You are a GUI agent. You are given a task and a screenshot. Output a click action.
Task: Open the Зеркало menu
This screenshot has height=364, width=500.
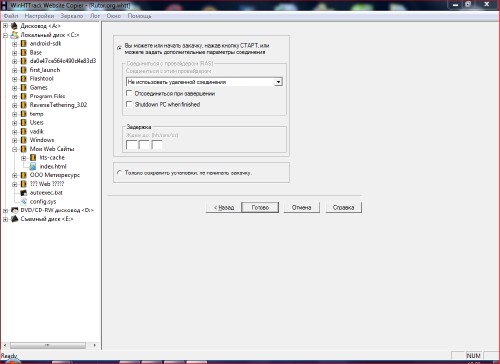[72, 16]
